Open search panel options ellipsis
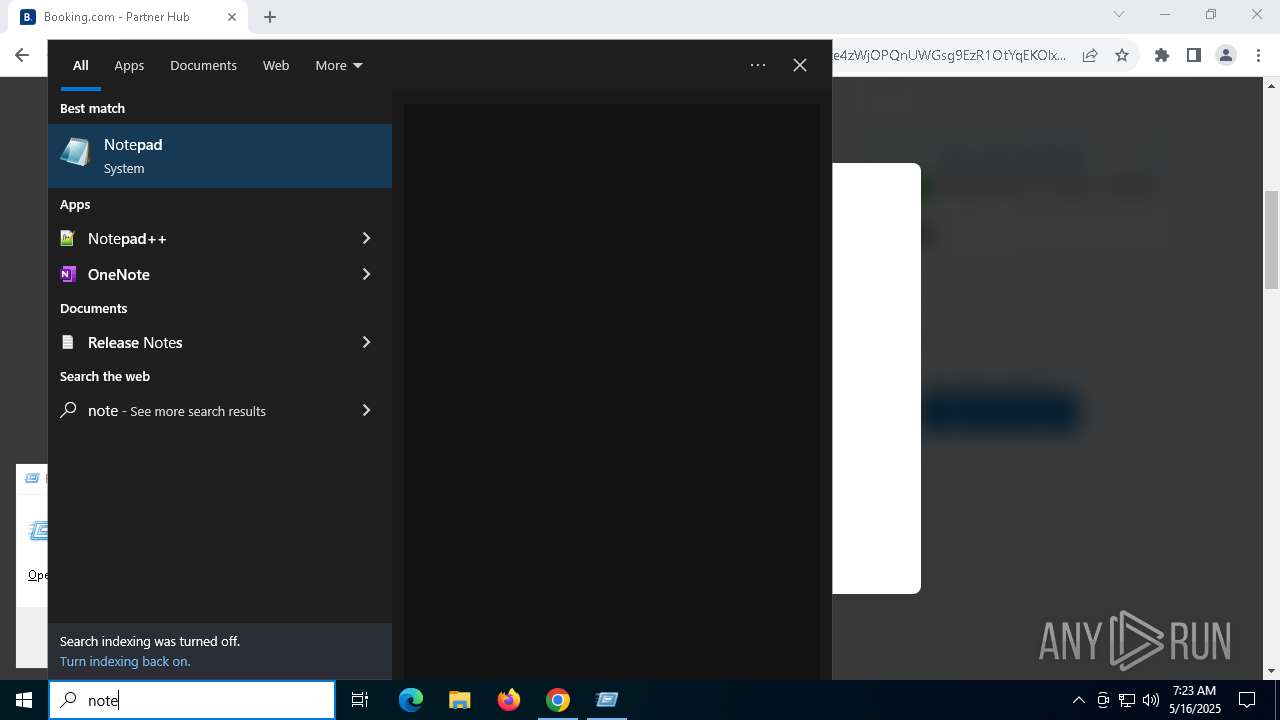Viewport: 1280px width, 720px height. [x=758, y=65]
